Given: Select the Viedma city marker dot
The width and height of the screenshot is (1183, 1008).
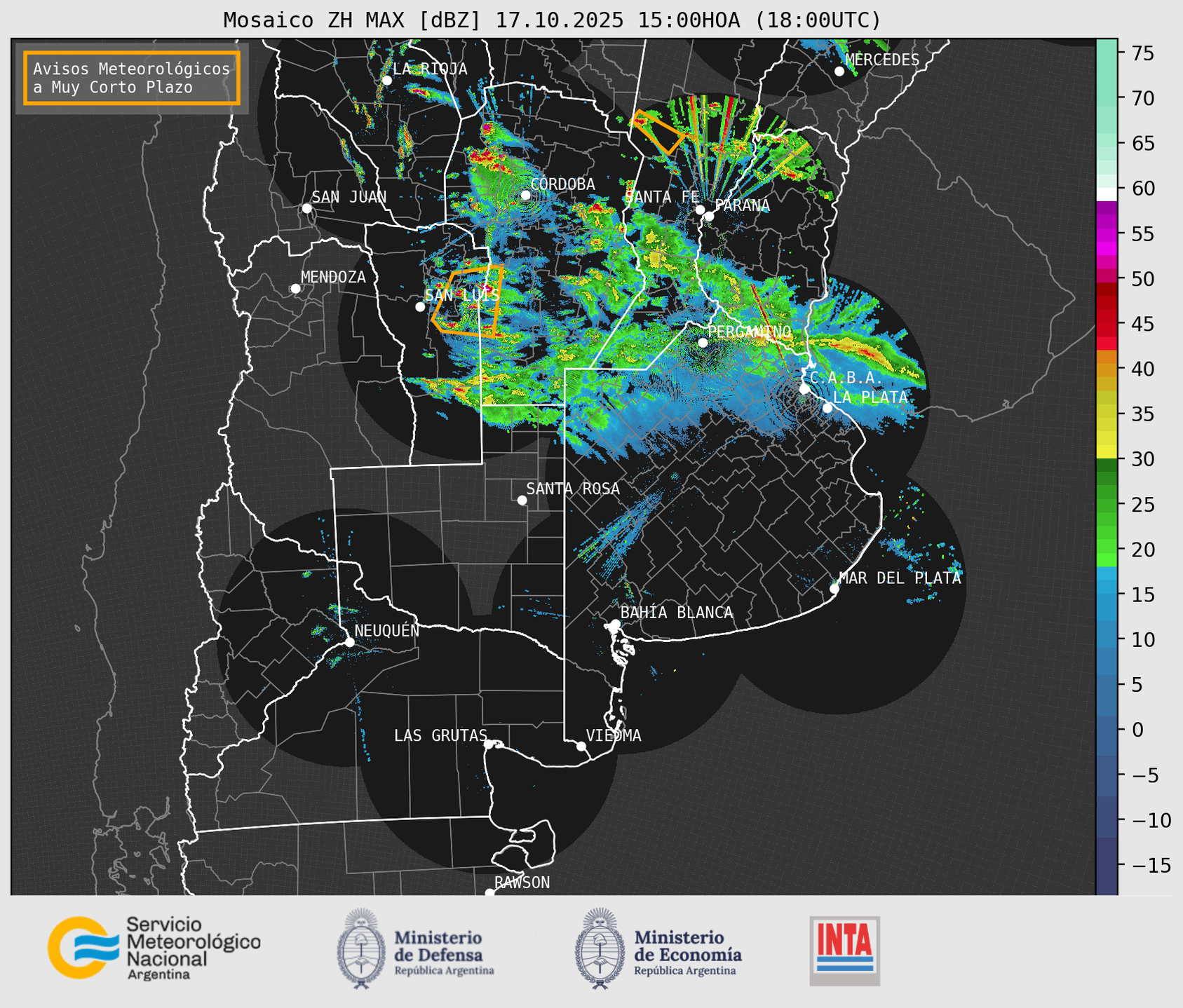Looking at the screenshot, I should [x=581, y=746].
